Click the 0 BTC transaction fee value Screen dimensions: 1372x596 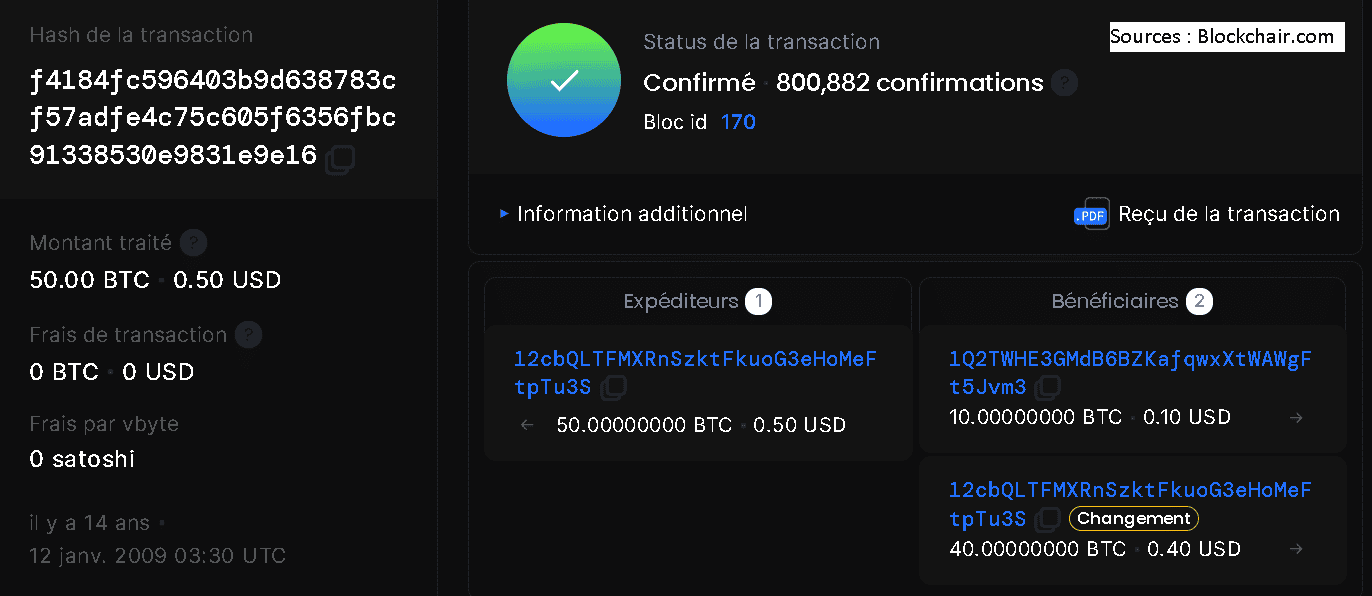(64, 372)
